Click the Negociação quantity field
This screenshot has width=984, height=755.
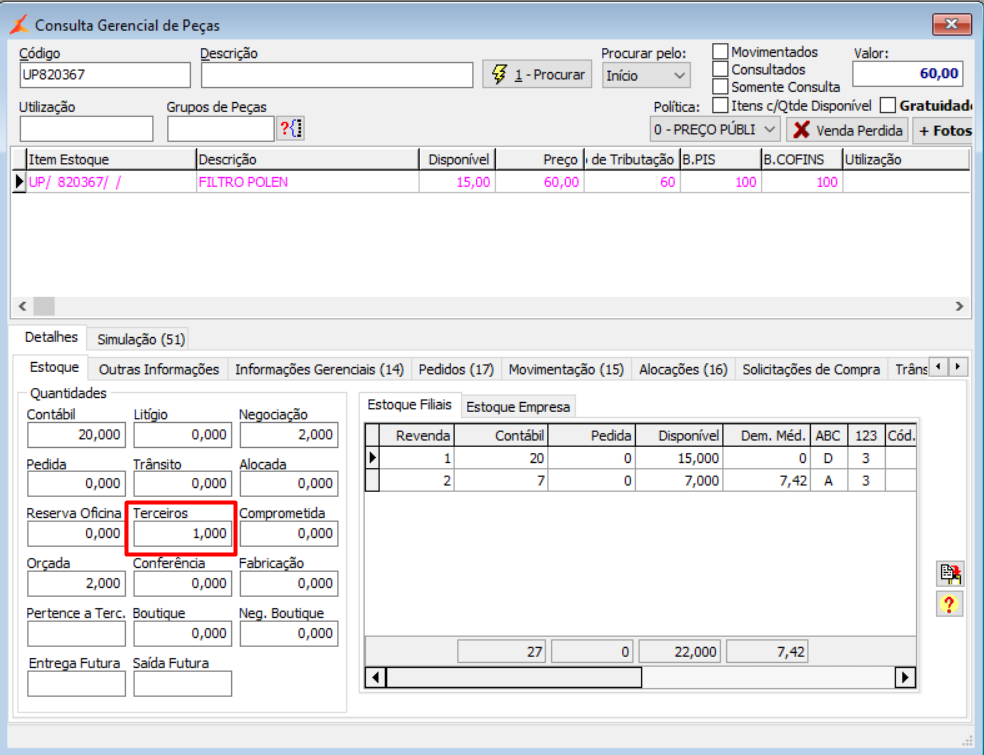tap(289, 435)
